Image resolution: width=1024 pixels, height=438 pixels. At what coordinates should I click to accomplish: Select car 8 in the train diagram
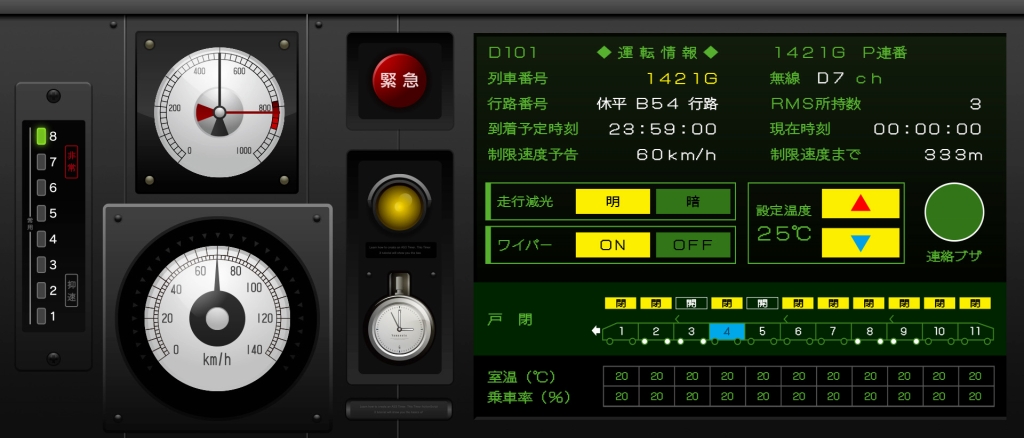click(x=869, y=332)
